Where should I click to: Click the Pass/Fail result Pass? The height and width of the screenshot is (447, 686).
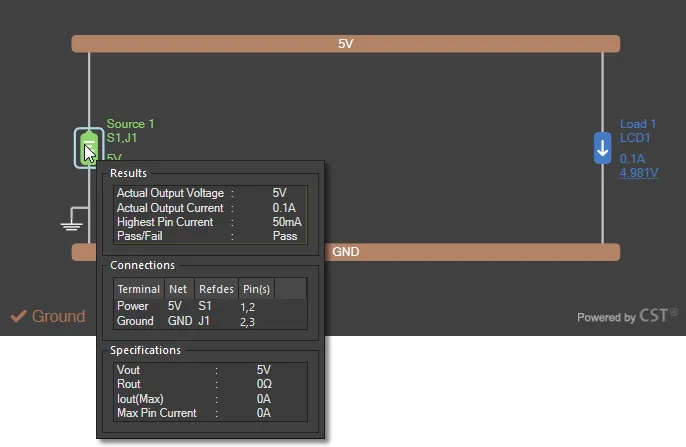(285, 236)
